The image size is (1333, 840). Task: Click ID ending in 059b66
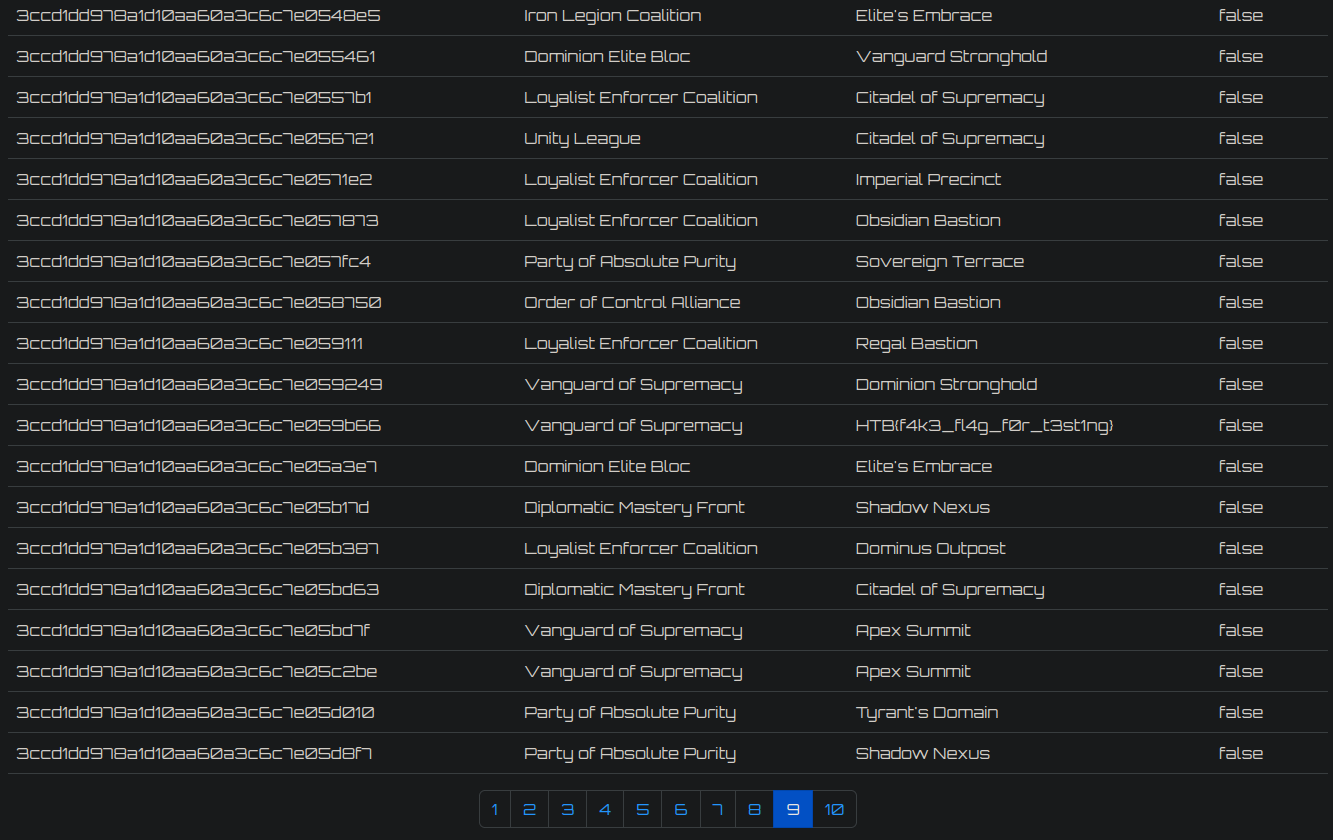pyautogui.click(x=199, y=426)
